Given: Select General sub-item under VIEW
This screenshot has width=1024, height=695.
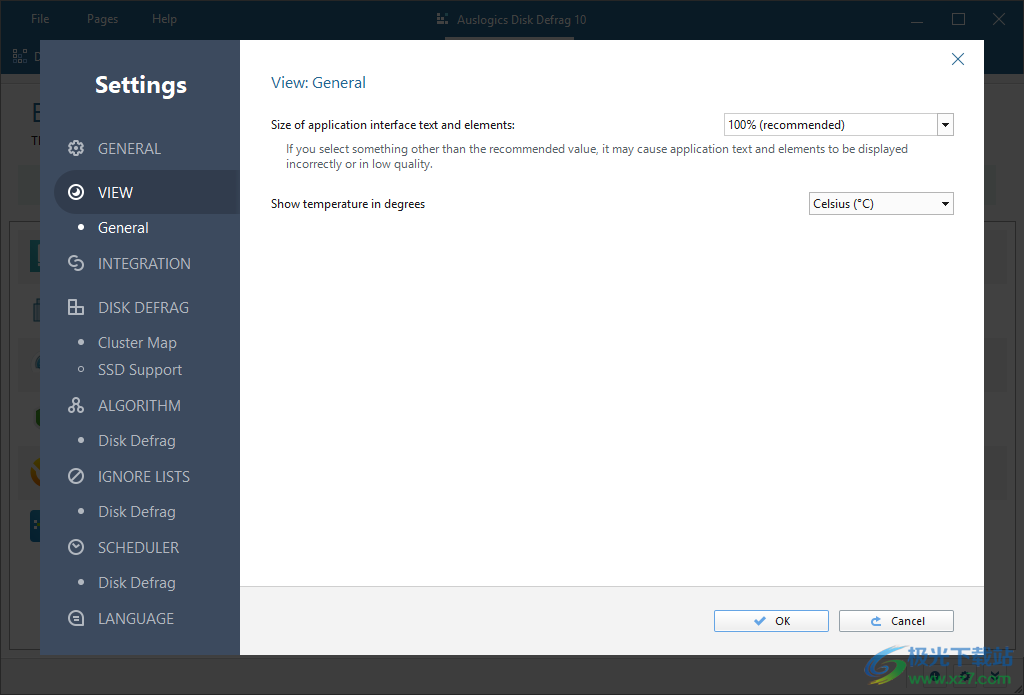Looking at the screenshot, I should pos(123,227).
